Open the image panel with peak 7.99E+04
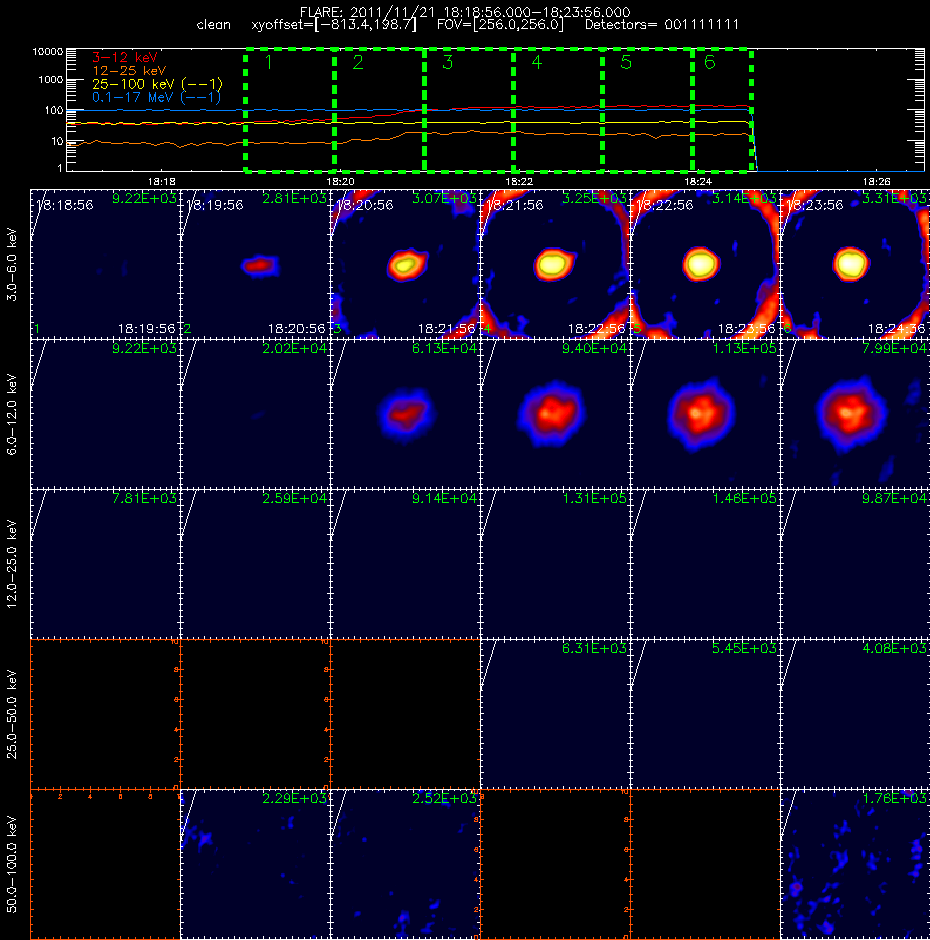This screenshot has height=940, width=930. point(855,414)
